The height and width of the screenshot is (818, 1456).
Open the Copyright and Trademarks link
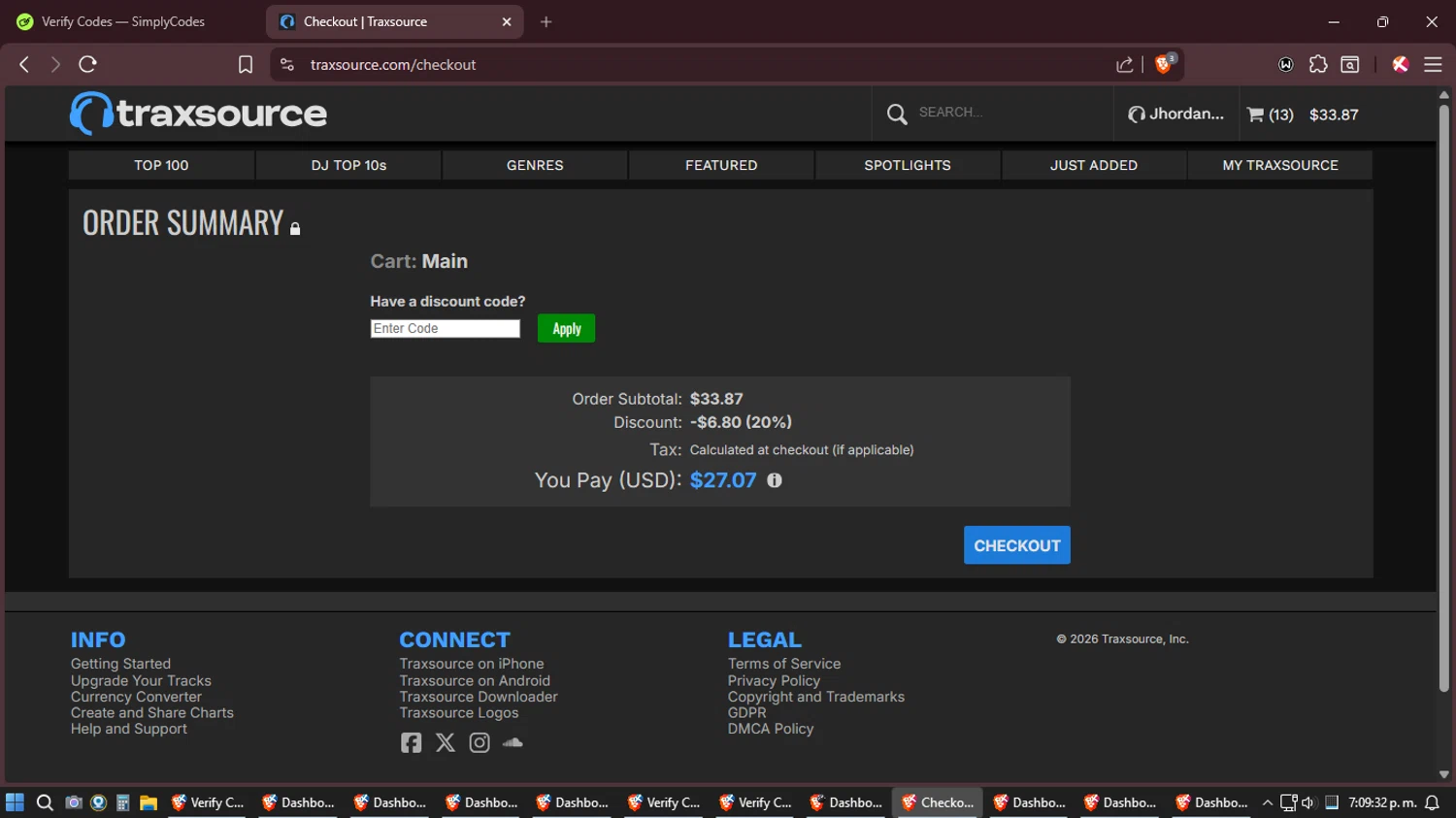click(x=816, y=697)
